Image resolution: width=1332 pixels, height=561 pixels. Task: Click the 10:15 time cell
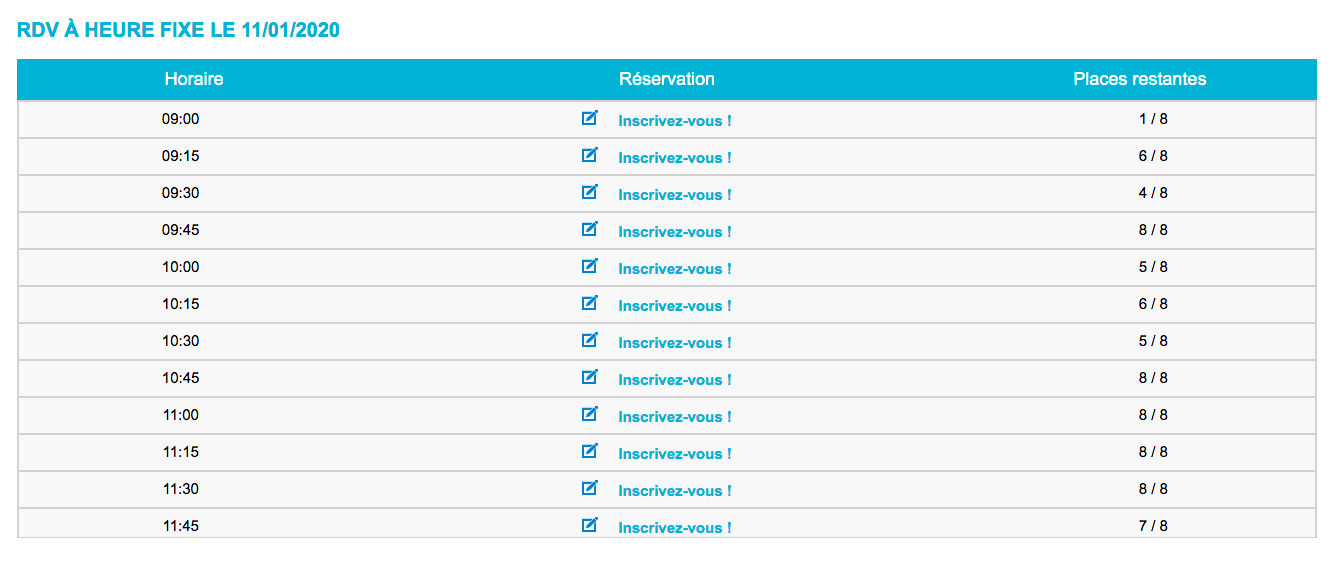pos(181,304)
